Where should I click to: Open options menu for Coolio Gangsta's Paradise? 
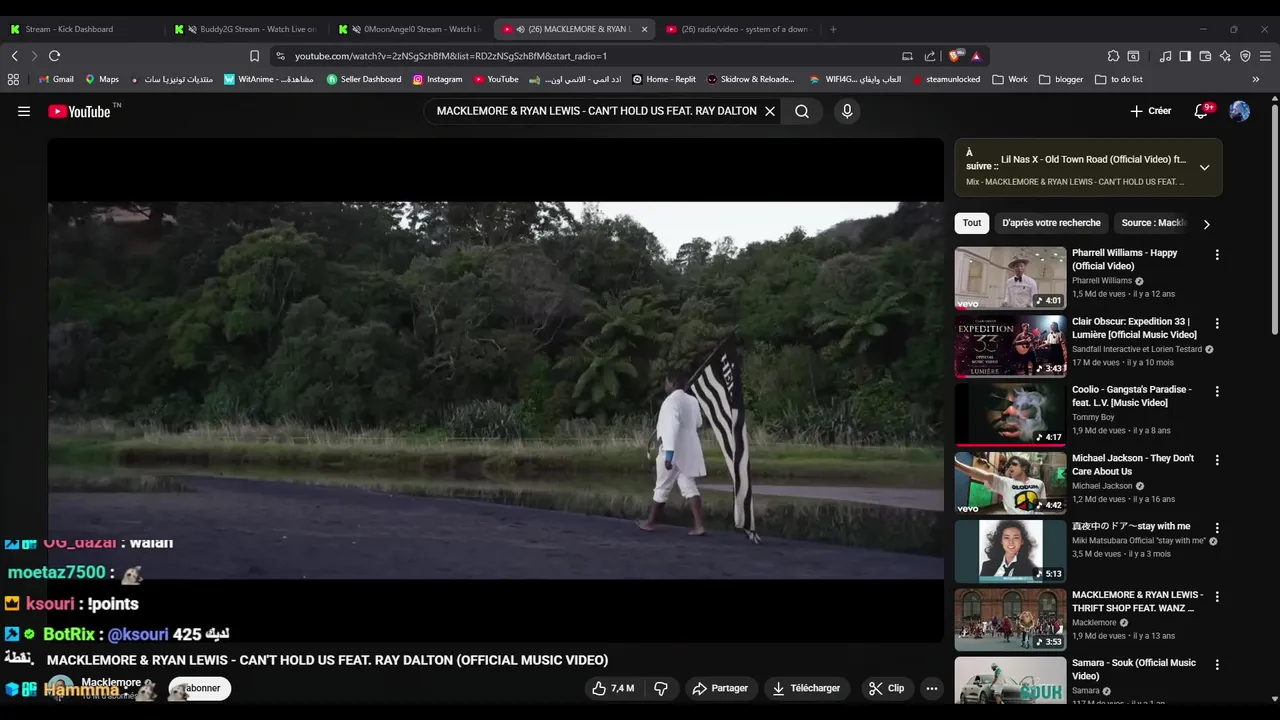(1217, 392)
